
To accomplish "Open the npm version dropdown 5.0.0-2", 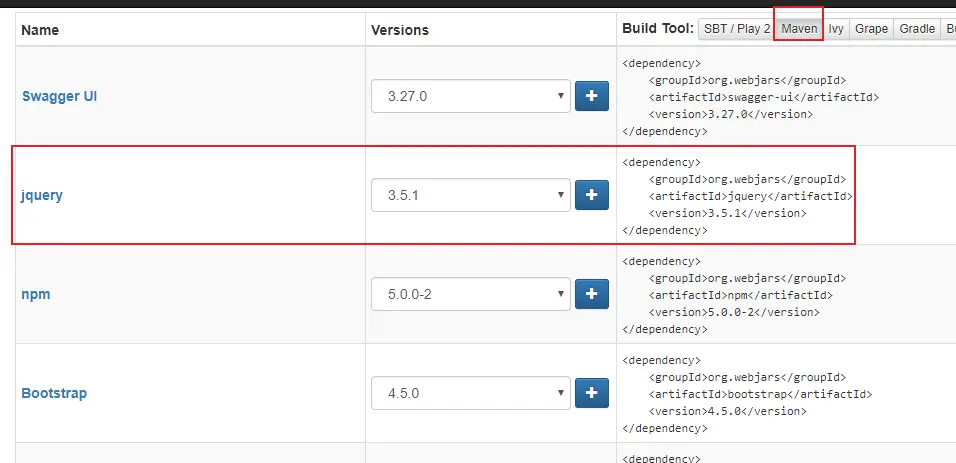I will coord(471,294).
